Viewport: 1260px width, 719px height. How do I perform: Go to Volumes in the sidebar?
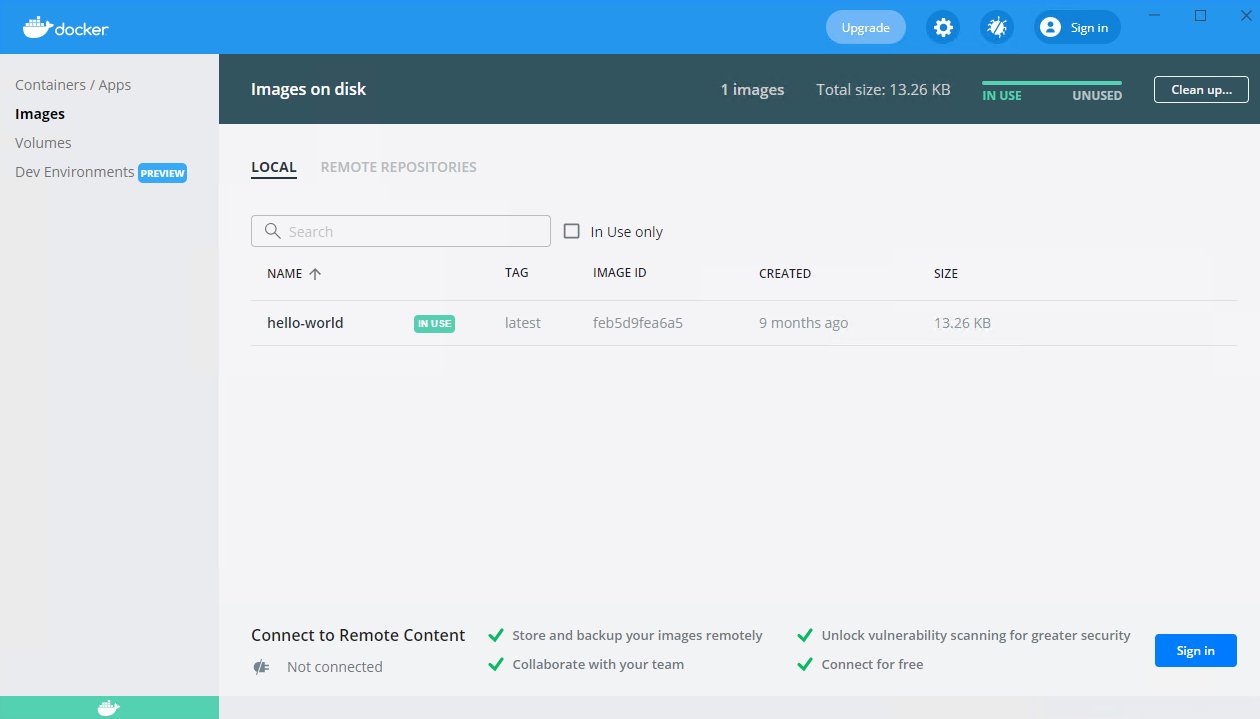coord(43,143)
